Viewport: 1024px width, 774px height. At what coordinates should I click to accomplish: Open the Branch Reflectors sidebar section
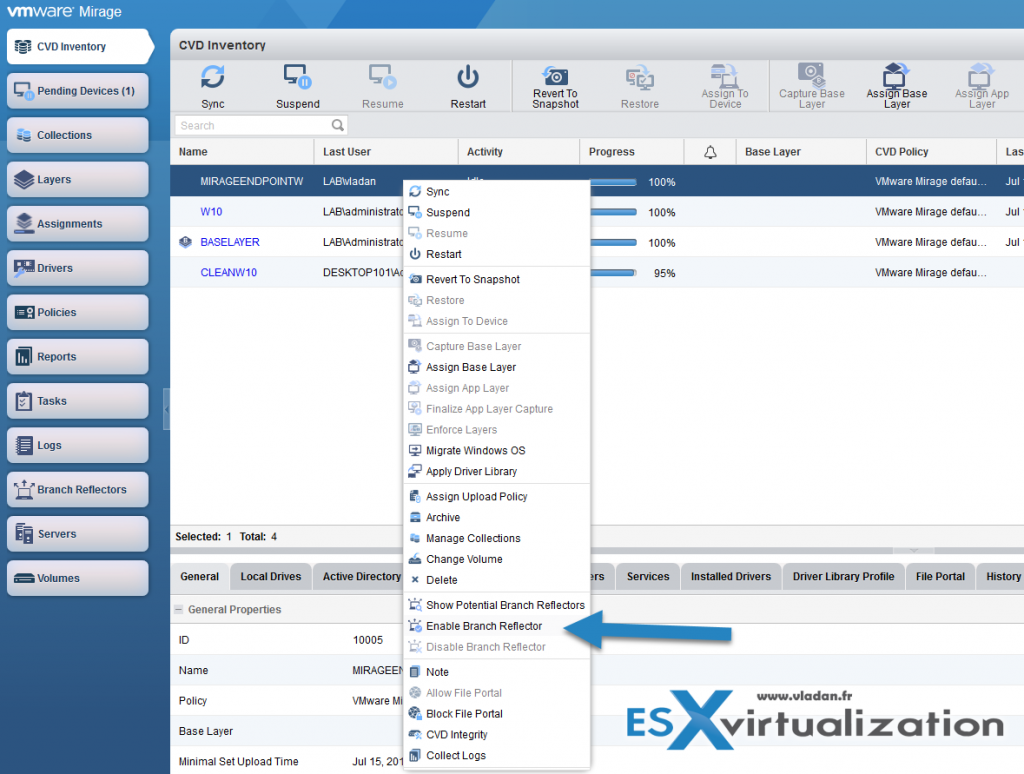coord(77,489)
